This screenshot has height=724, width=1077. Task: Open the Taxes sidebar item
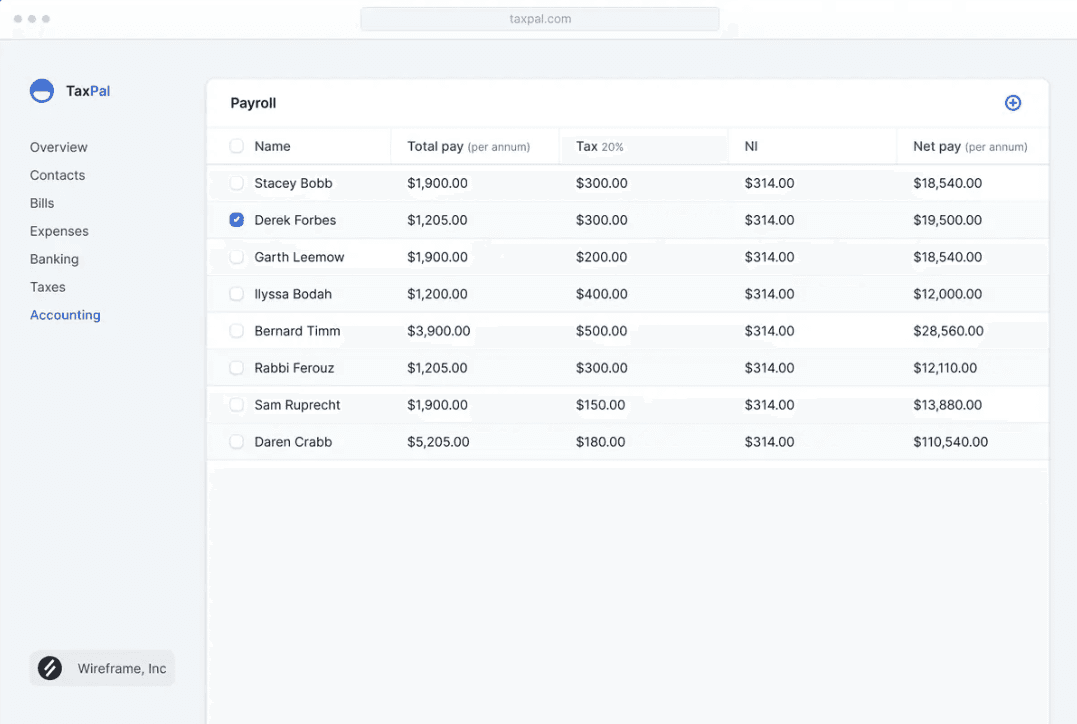[48, 287]
